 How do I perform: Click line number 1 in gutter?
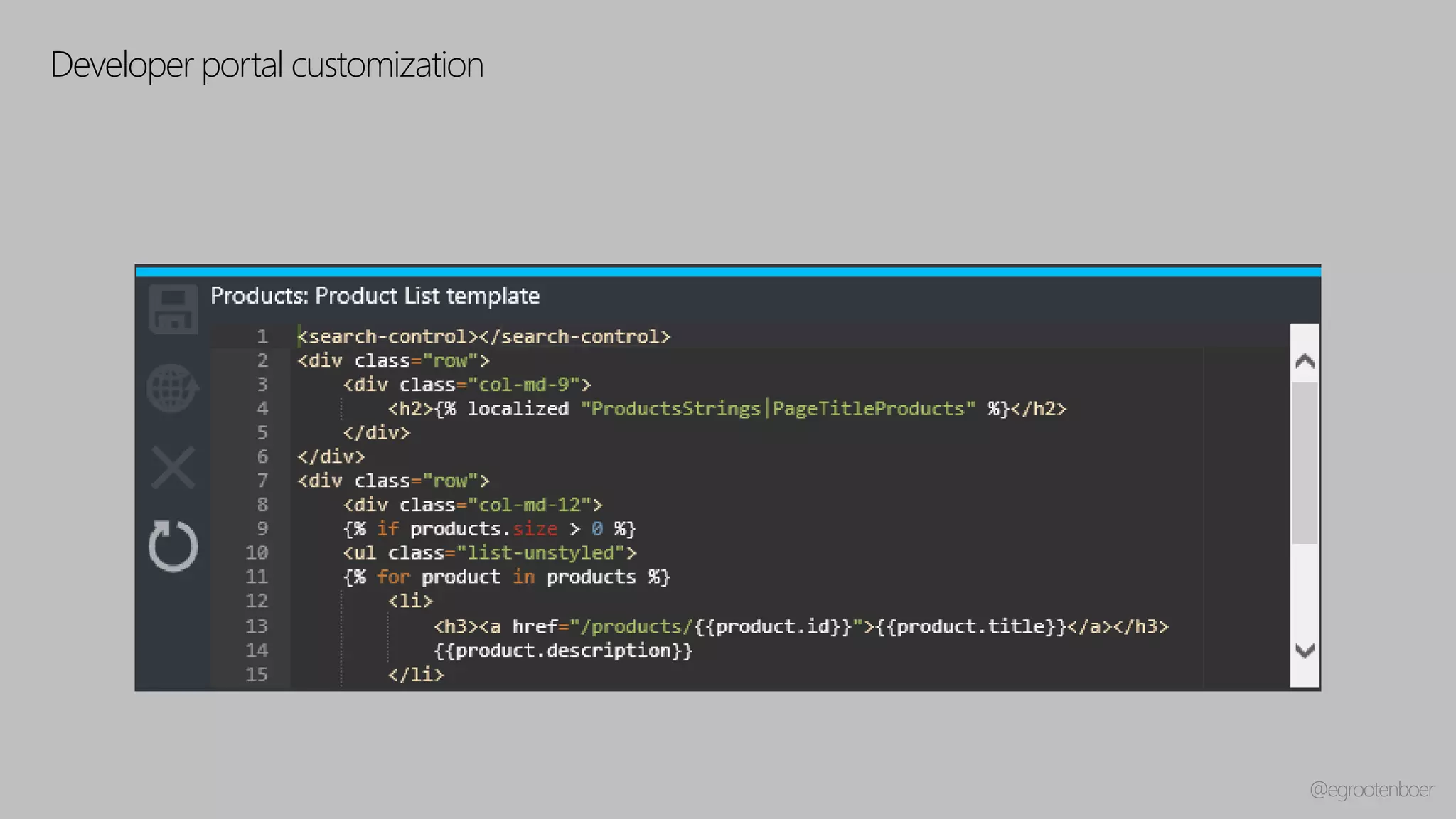(x=262, y=336)
